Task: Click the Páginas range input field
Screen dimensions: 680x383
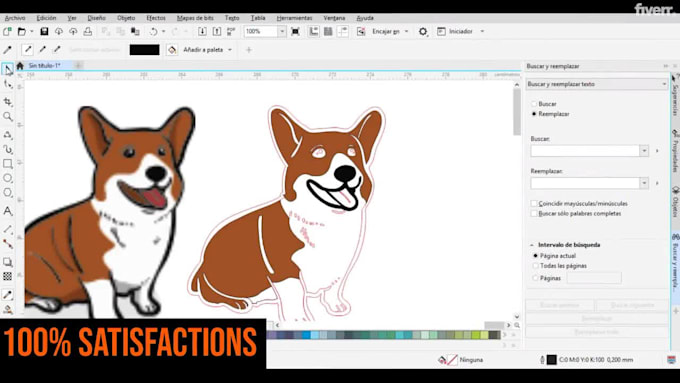Action: pos(594,278)
